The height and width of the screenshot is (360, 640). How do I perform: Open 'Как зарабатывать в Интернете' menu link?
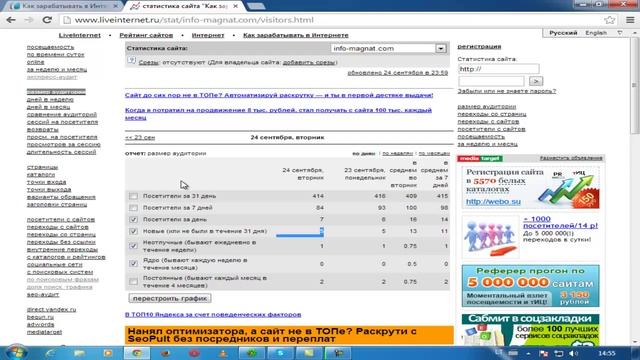coord(296,35)
